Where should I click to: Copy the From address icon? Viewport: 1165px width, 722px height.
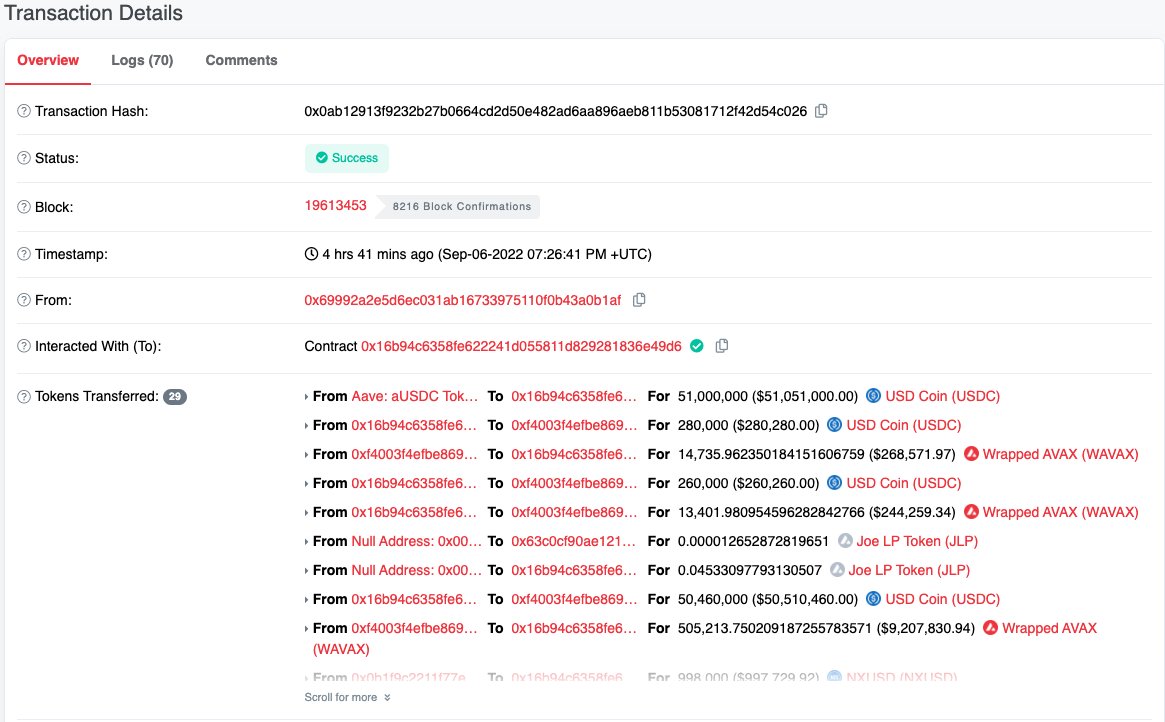pos(639,300)
